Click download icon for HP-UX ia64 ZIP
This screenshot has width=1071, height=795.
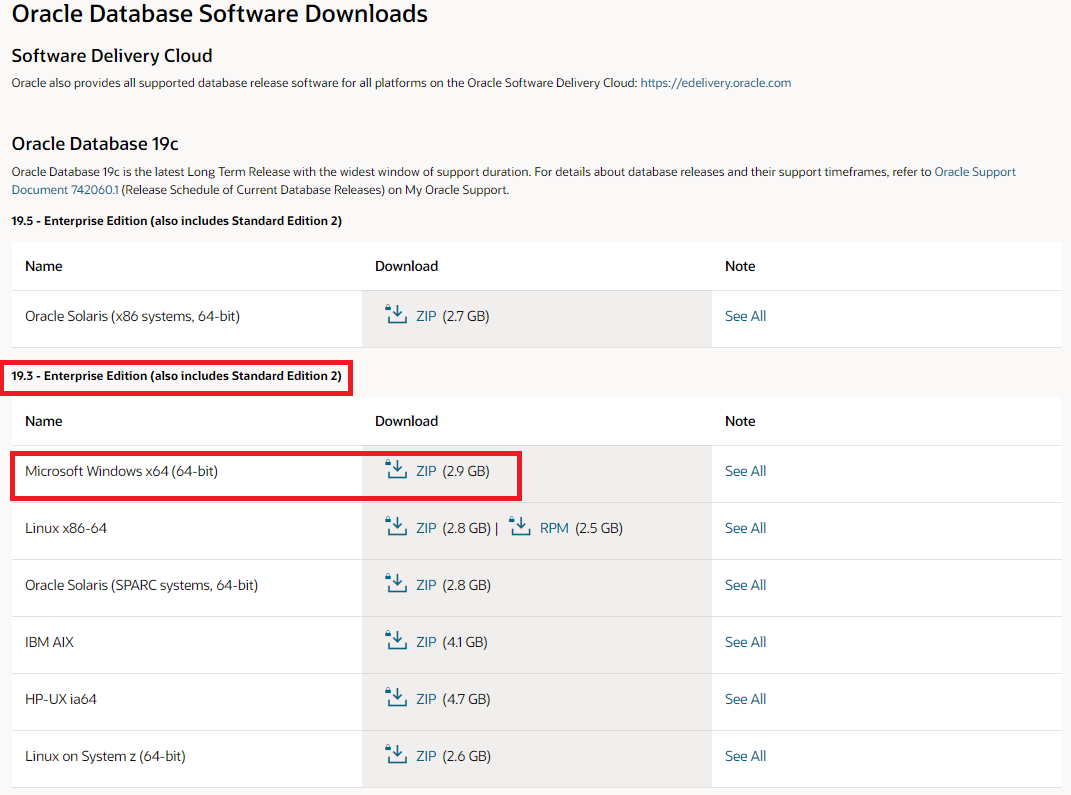coord(396,697)
